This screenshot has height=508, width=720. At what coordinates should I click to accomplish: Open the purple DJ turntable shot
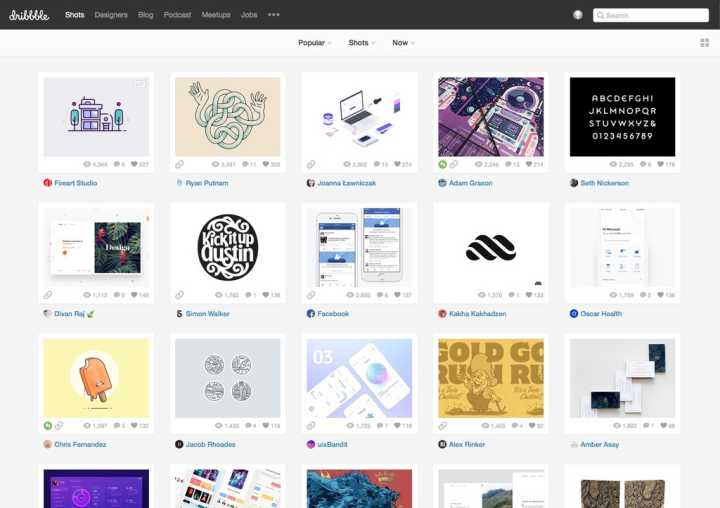491,117
